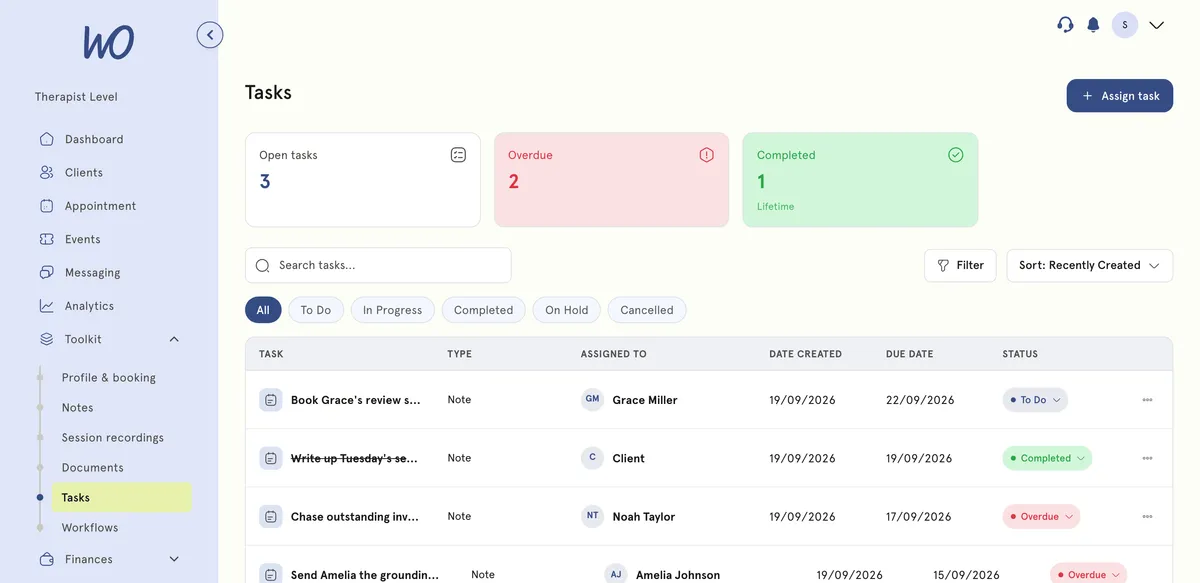The width and height of the screenshot is (1200, 583).
Task: Open Dashboard in the sidebar
Action: click(x=94, y=139)
